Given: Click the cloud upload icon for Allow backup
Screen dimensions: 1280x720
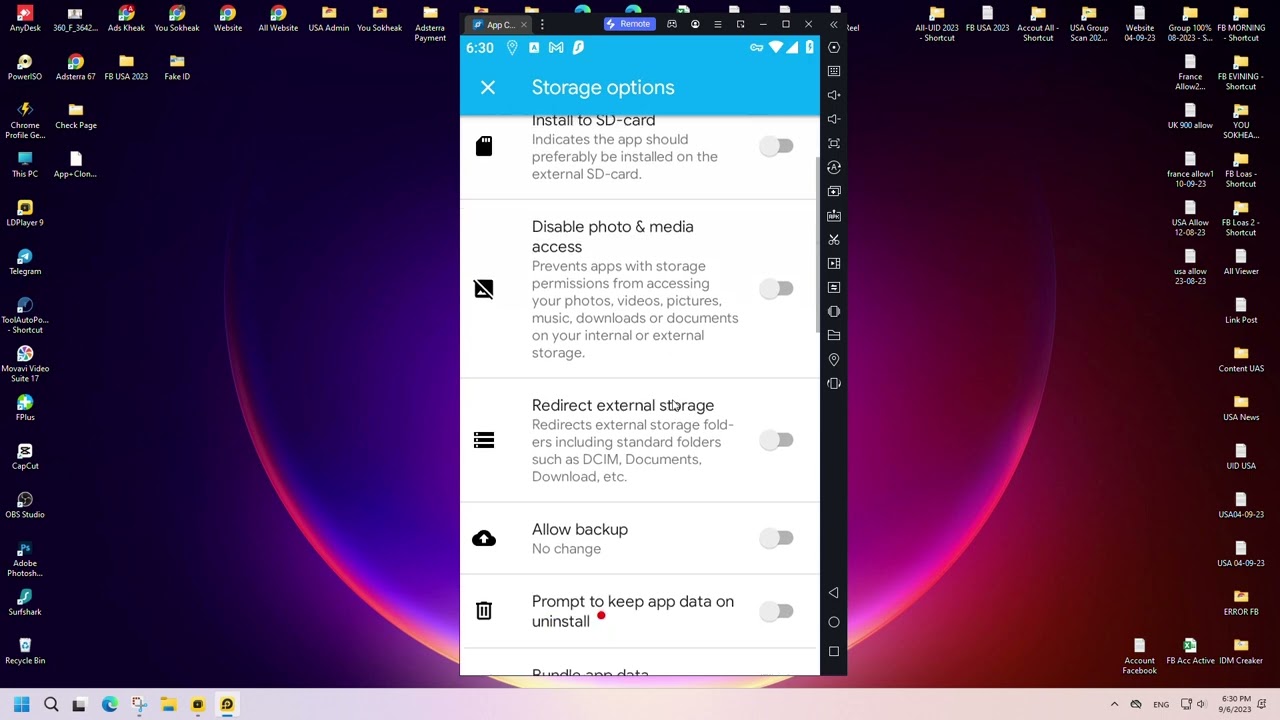Looking at the screenshot, I should [x=484, y=539].
